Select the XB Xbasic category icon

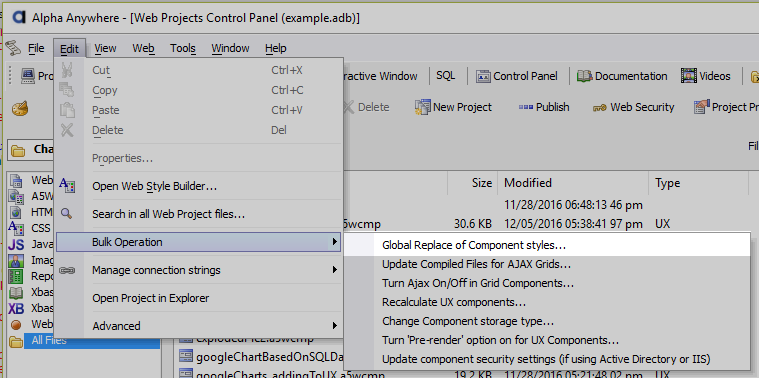(x=16, y=308)
